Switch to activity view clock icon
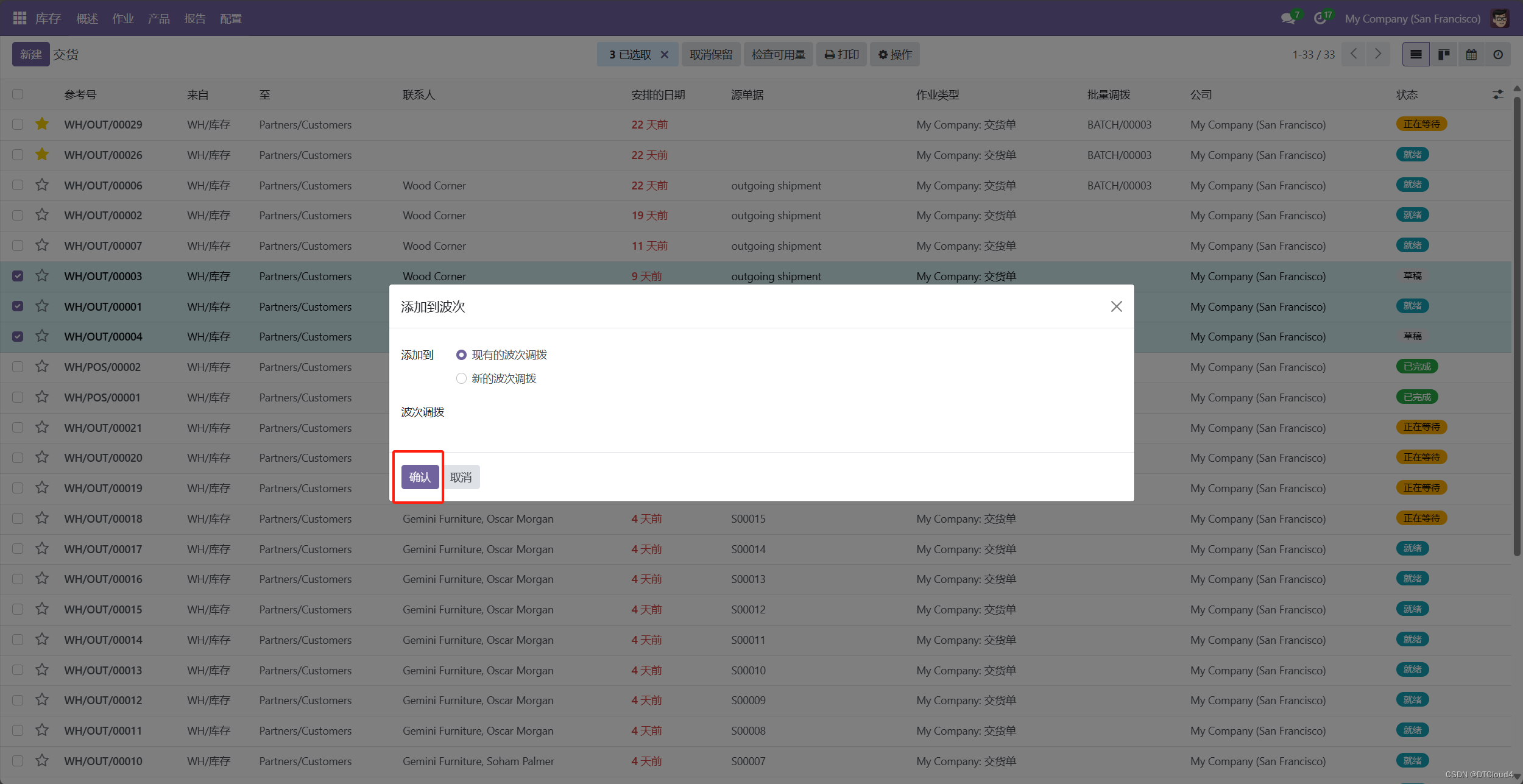 [x=1498, y=55]
